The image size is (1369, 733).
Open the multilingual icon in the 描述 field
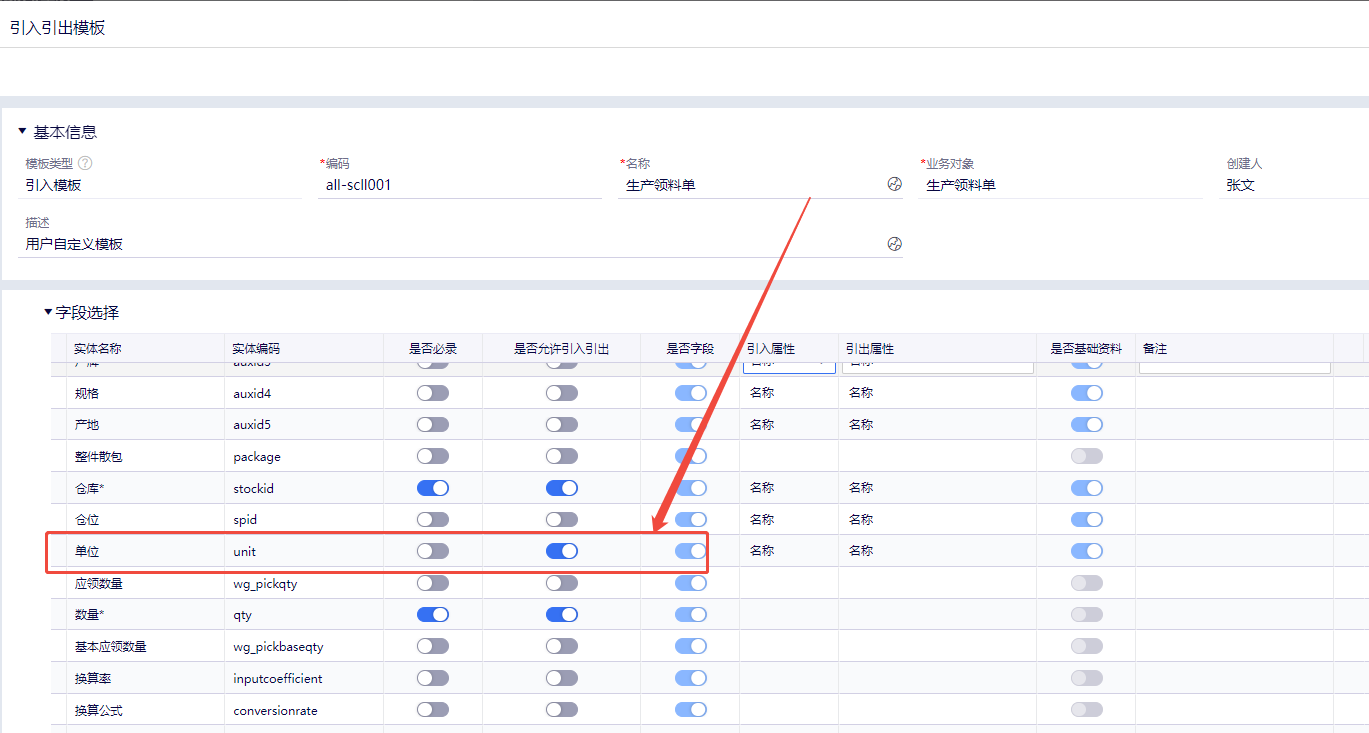tap(894, 244)
